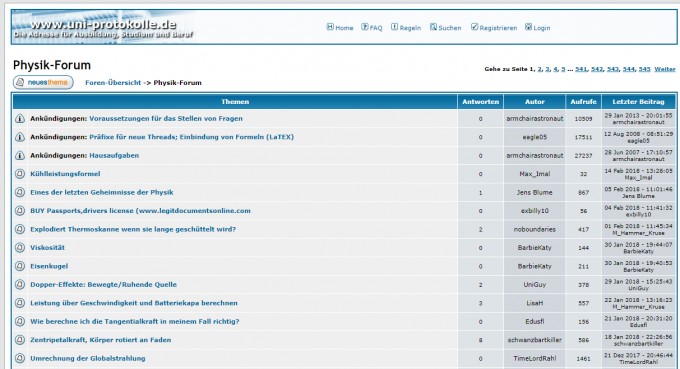Click author TimeLordRahl in Autor column

point(534,358)
